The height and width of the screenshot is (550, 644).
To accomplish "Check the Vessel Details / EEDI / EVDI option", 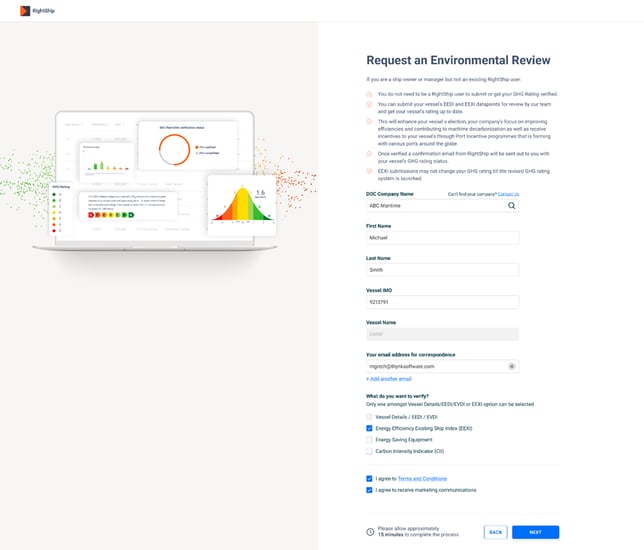I will (370, 416).
